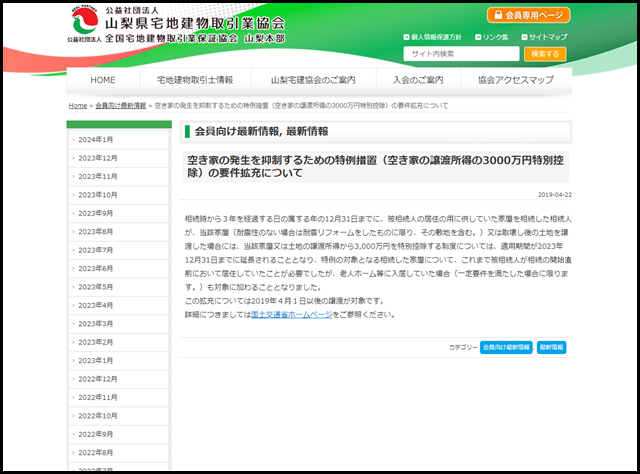Screen dimensions: 640x474
Task: Open 国土交通省ホームページ link in article
Action: [291, 315]
